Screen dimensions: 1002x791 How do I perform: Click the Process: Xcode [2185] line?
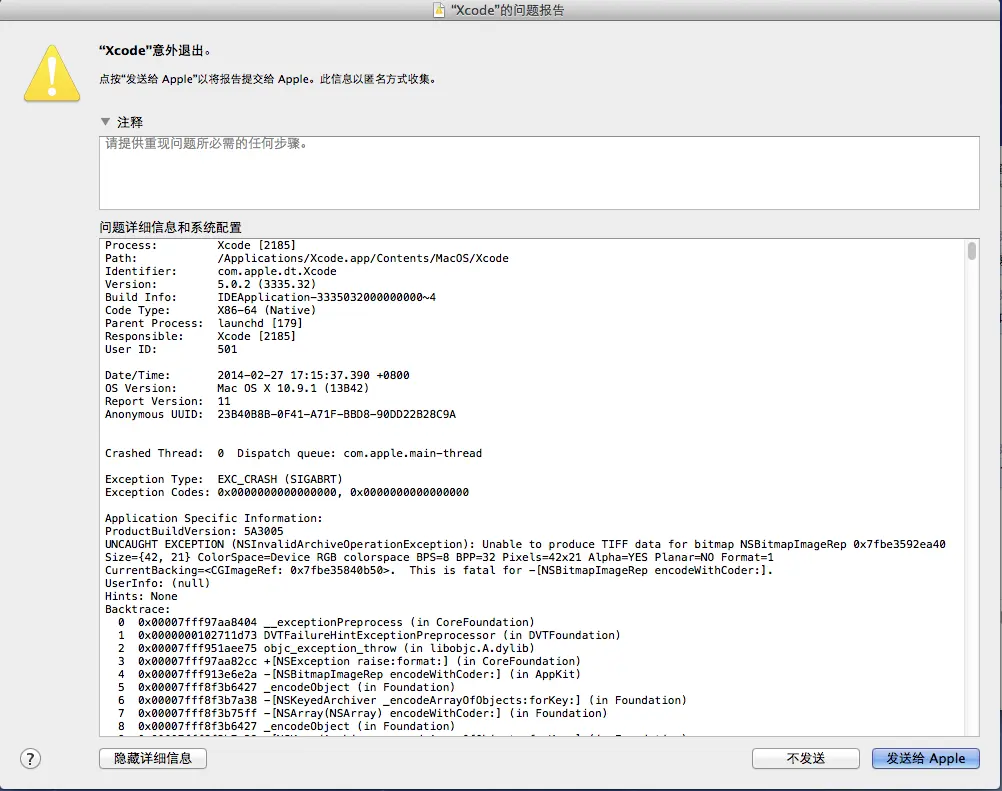[200, 245]
